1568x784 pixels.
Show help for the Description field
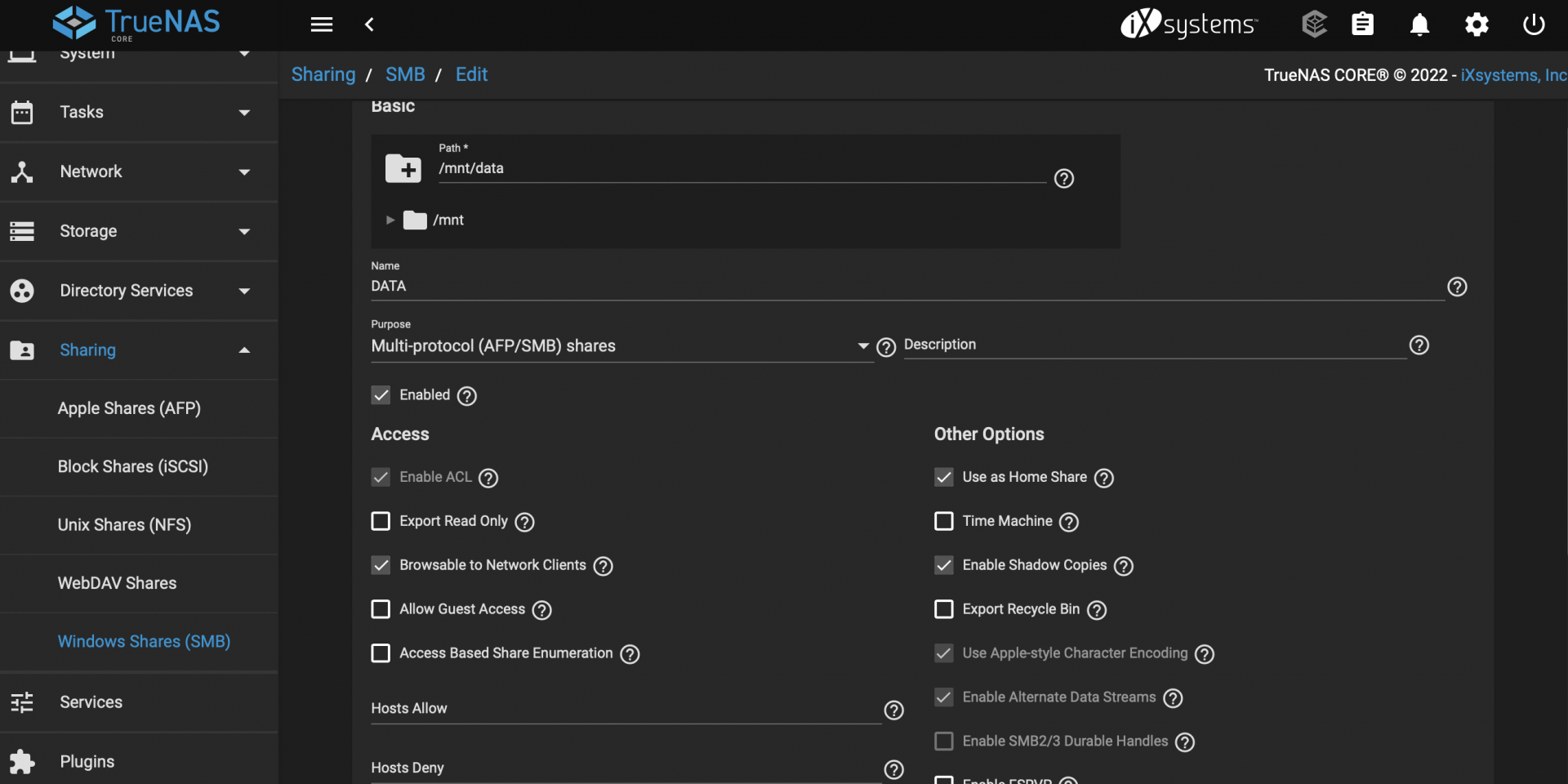click(x=1419, y=345)
